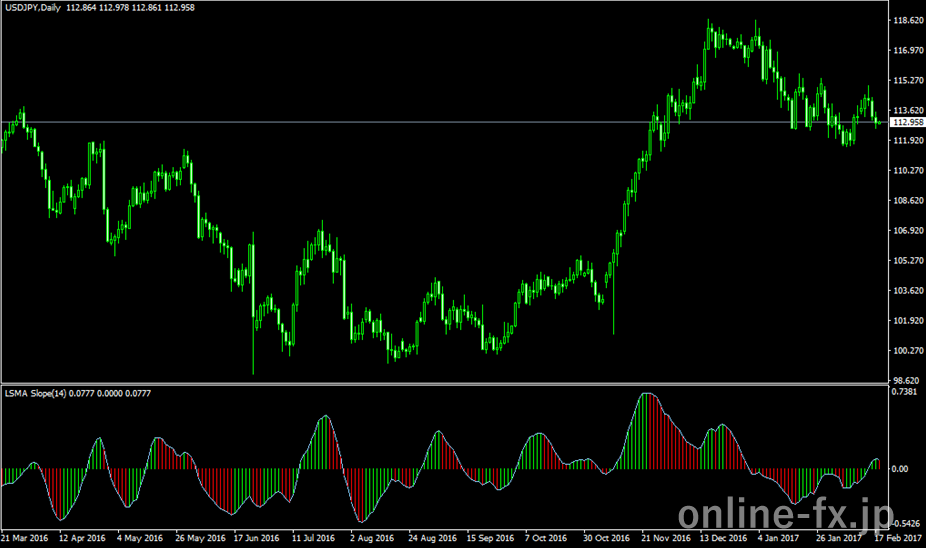926x548 pixels.
Task: Click the USDJPY,Daily chart title text
Action: click(x=33, y=8)
